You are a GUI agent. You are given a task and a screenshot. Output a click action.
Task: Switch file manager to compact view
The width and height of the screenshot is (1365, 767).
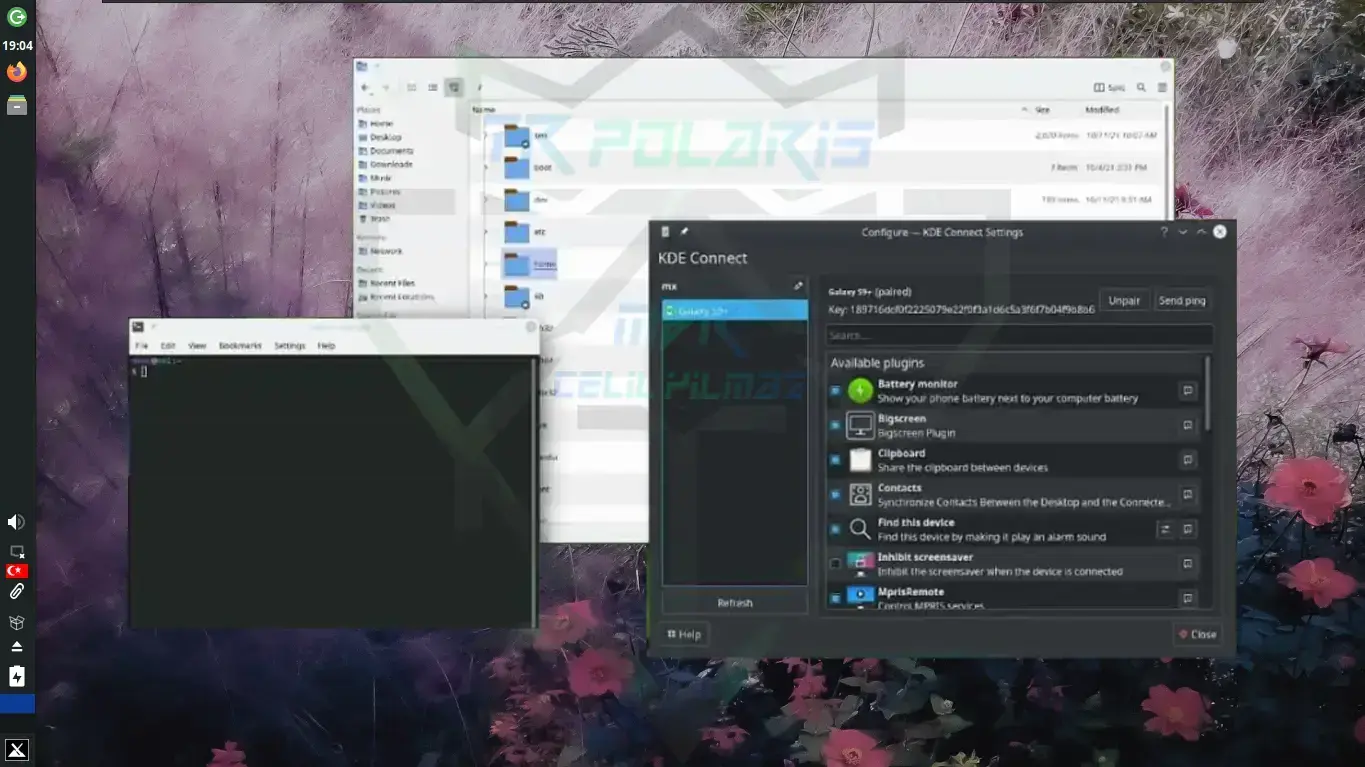point(433,88)
